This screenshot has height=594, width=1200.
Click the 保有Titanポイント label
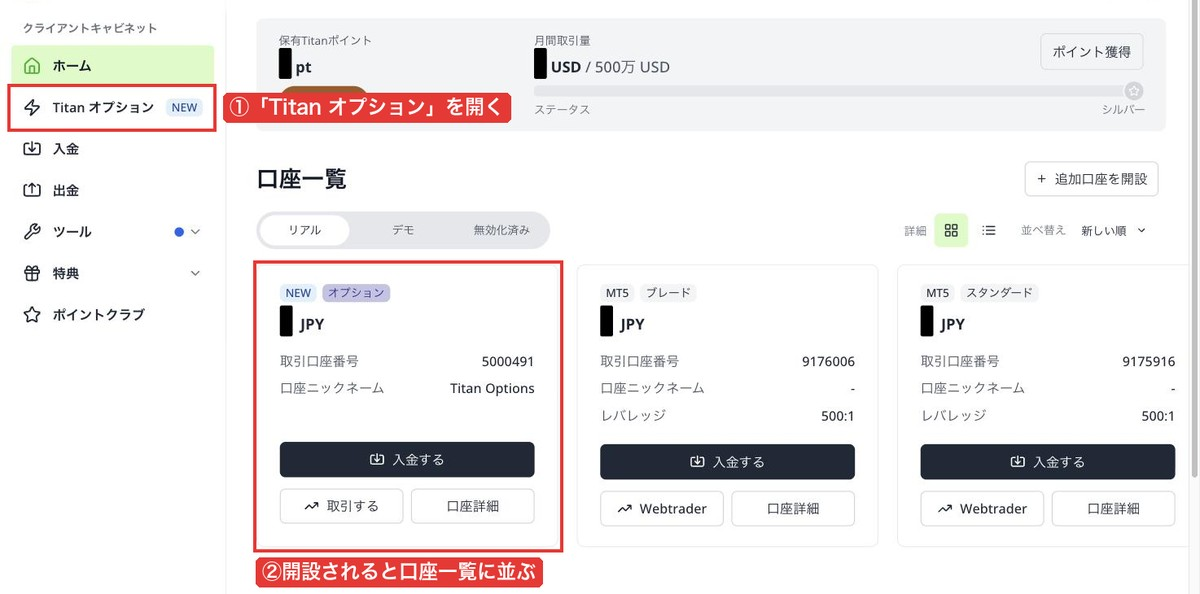pyautogui.click(x=326, y=41)
